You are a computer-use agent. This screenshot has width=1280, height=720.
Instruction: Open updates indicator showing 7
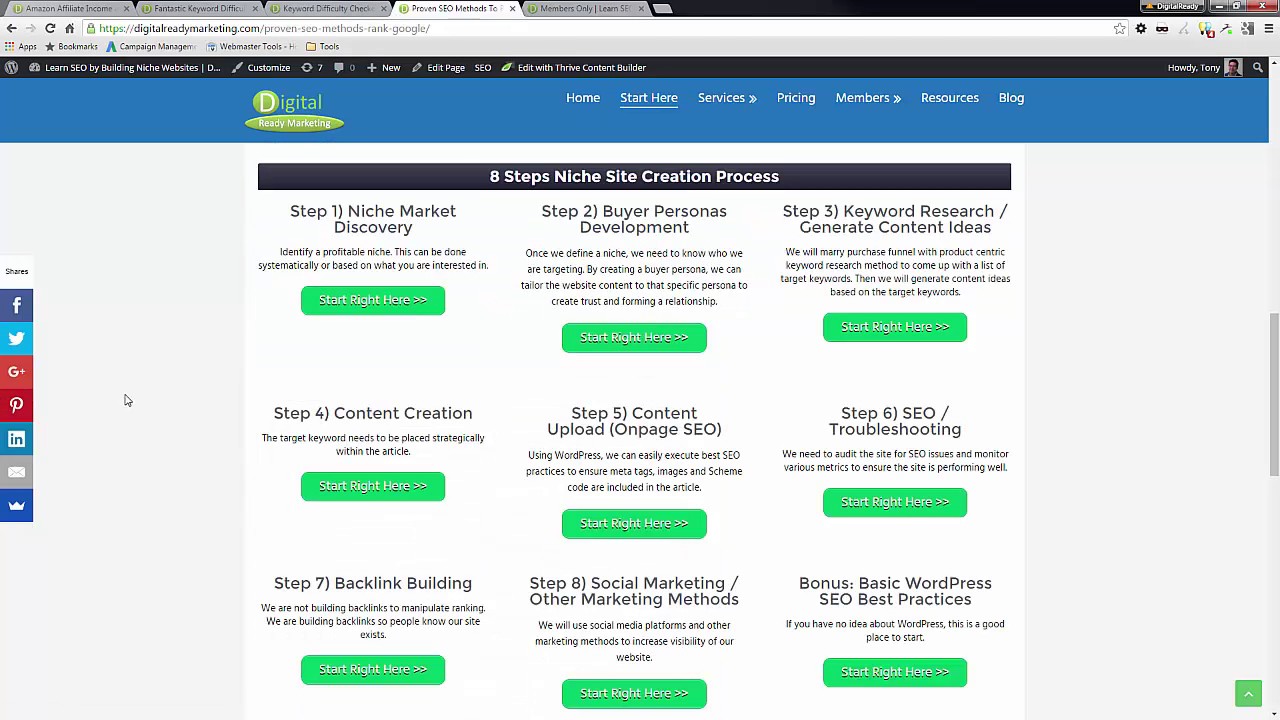(313, 67)
